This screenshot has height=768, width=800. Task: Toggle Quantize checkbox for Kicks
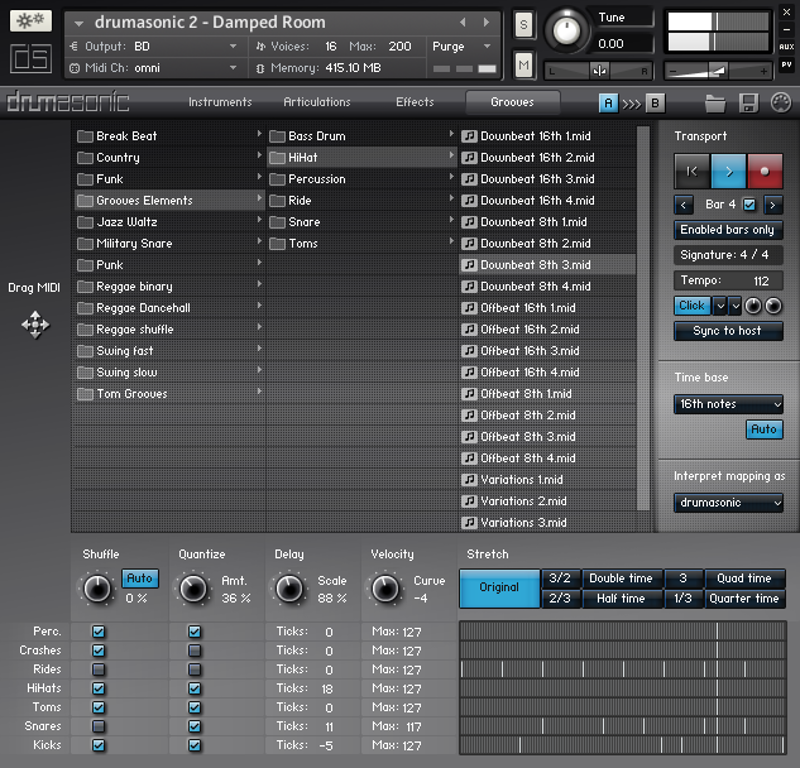click(194, 745)
